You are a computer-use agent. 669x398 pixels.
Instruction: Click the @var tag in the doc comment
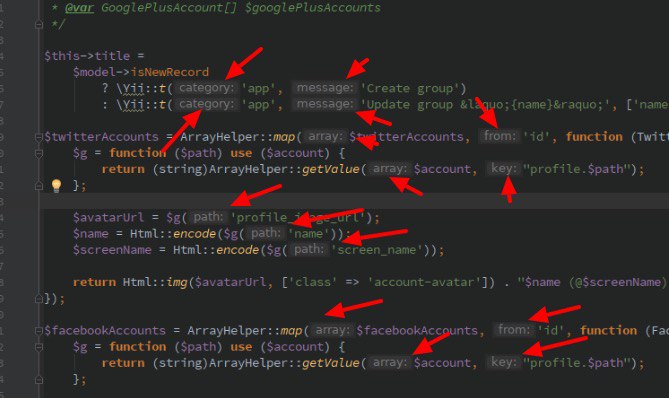pyautogui.click(x=79, y=8)
